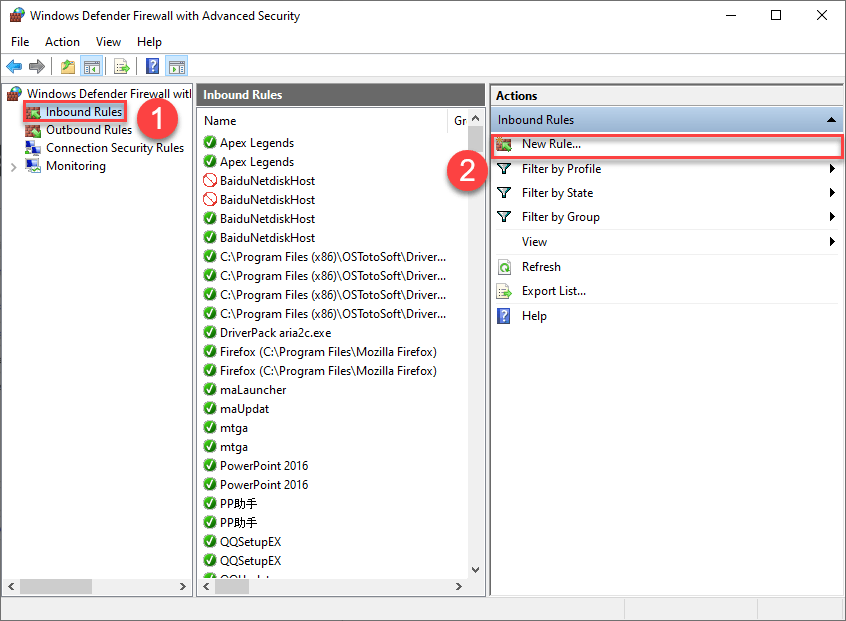The image size is (846, 621).
Task: Click the Gr column header
Action: coord(459,121)
